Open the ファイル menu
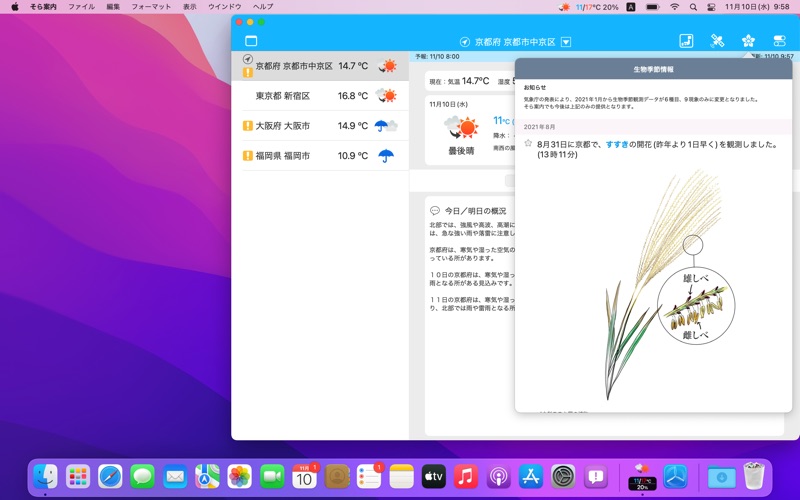 click(x=81, y=7)
